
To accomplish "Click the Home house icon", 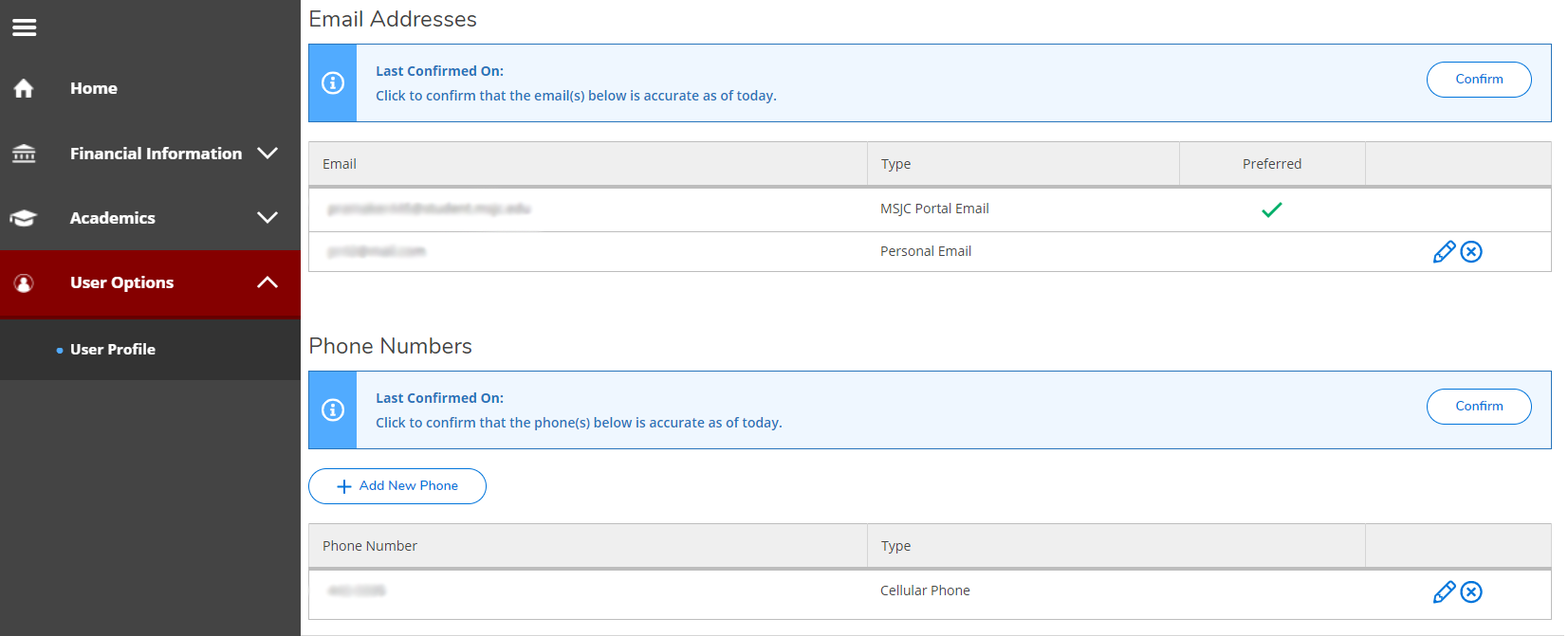I will coord(24,88).
